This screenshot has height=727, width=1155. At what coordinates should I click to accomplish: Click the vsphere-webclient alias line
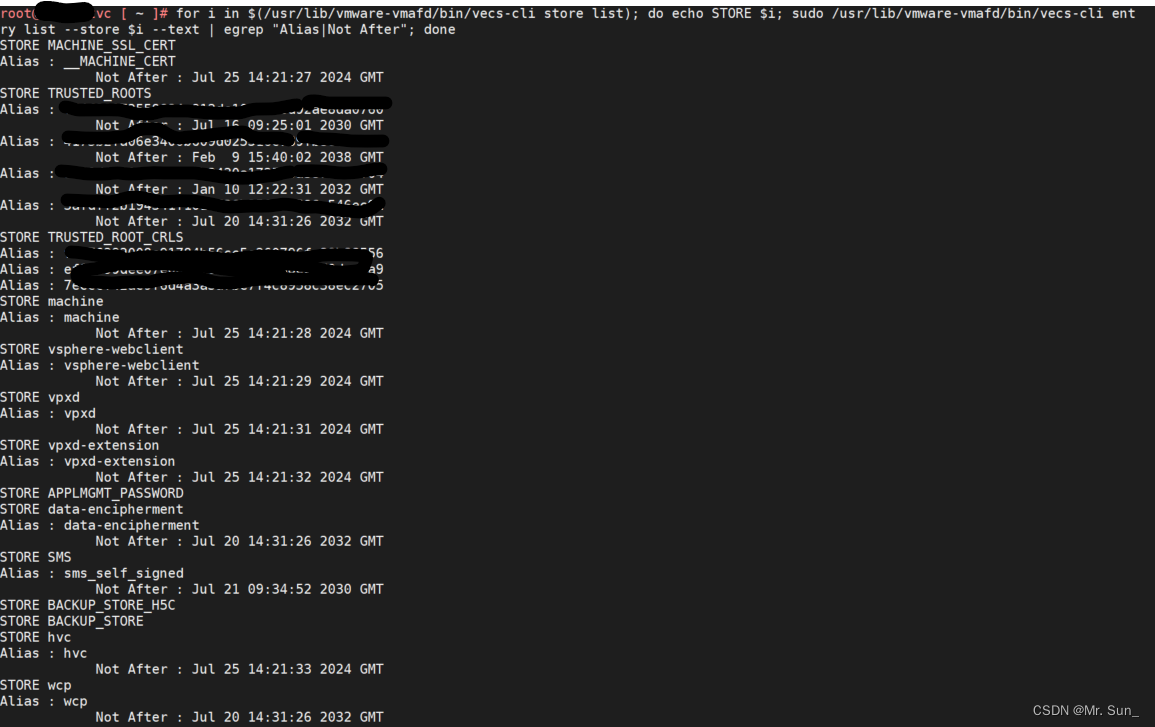click(x=99, y=365)
